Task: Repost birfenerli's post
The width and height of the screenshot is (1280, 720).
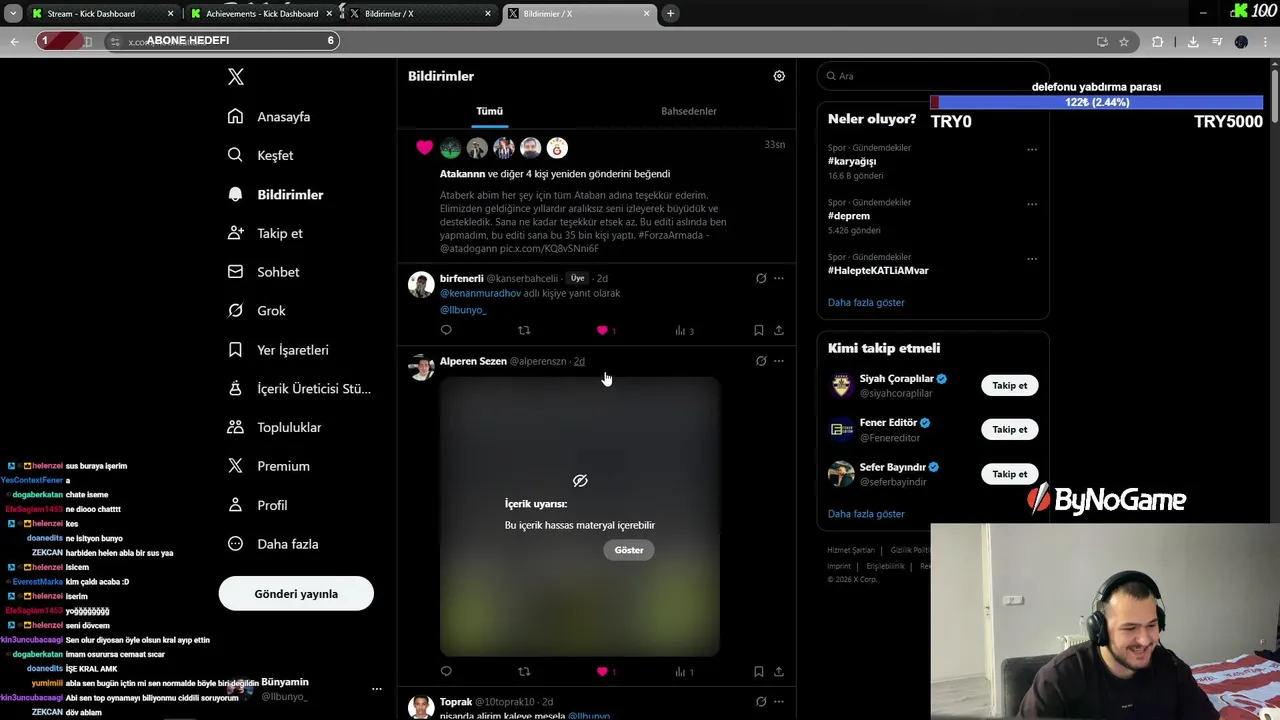Action: (x=524, y=330)
